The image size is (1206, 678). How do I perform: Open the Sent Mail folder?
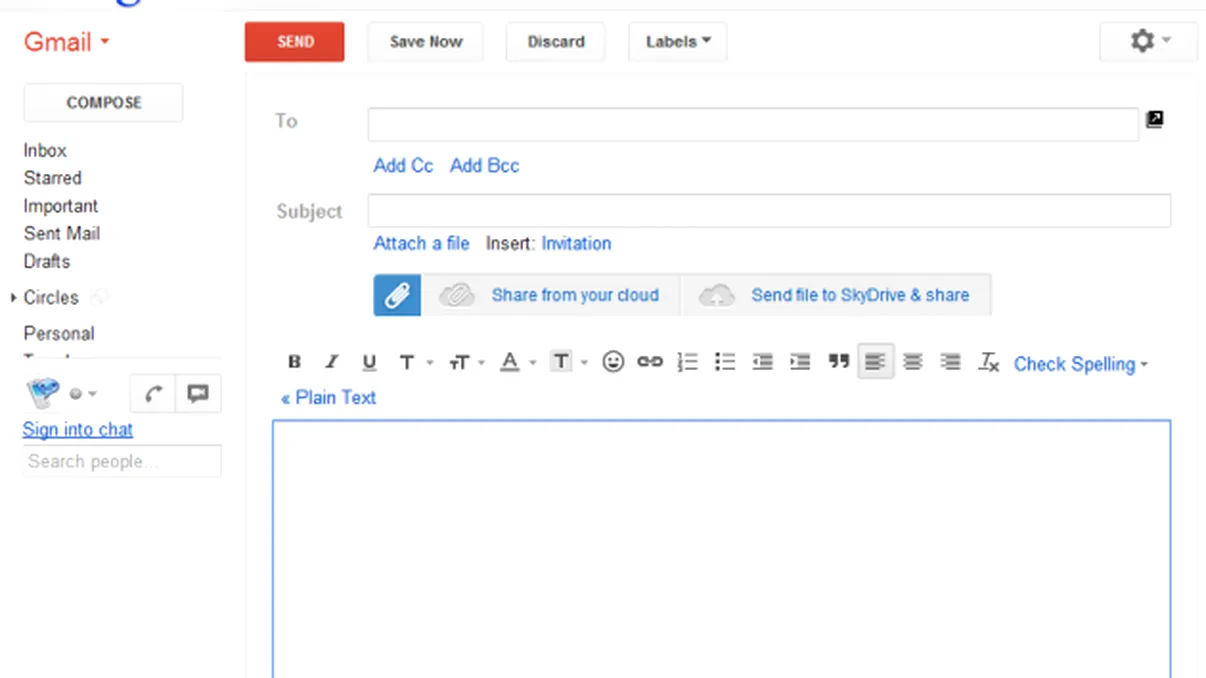point(62,233)
